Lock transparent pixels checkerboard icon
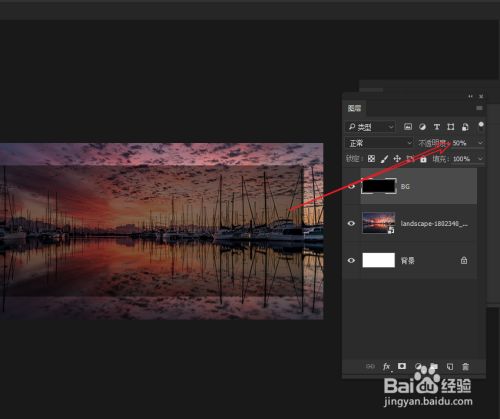Screen dimensions: 500x419 [x=371, y=159]
